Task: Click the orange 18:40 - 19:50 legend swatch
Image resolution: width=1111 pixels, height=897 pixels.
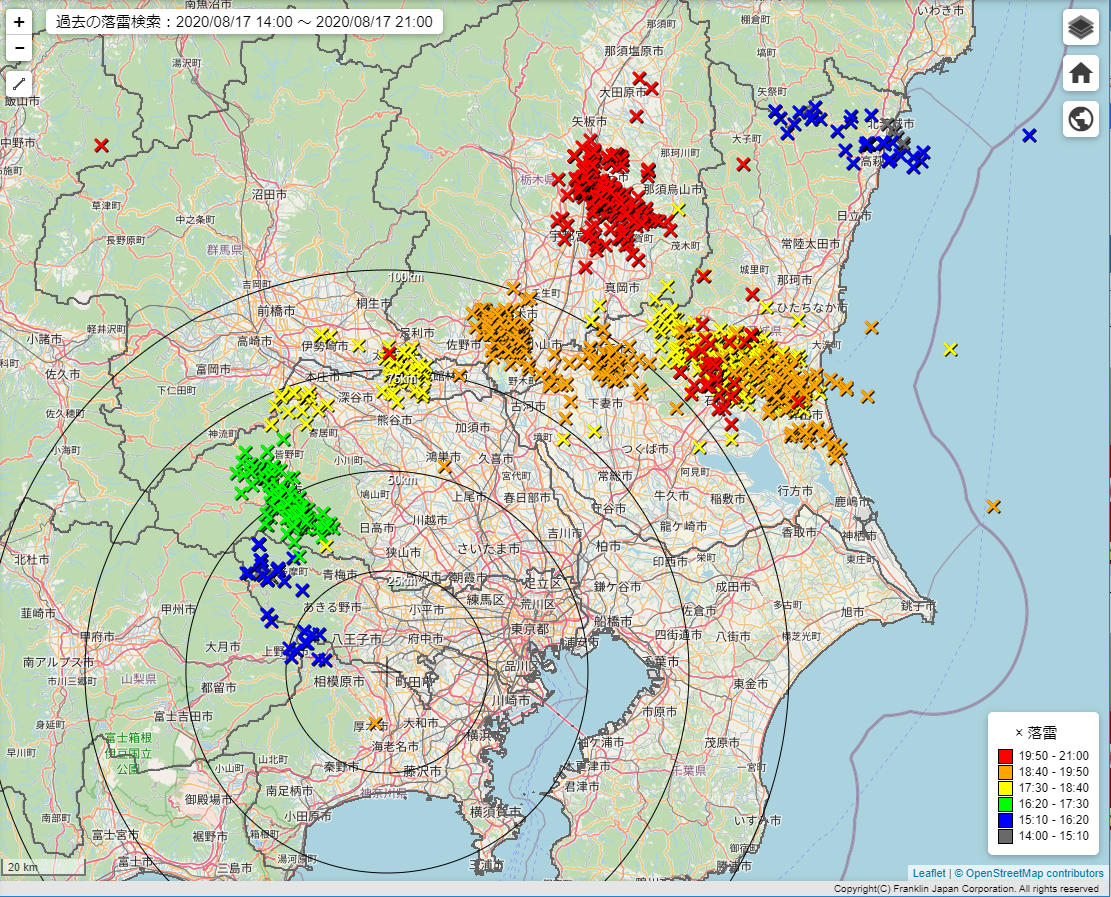Action: pos(1006,773)
